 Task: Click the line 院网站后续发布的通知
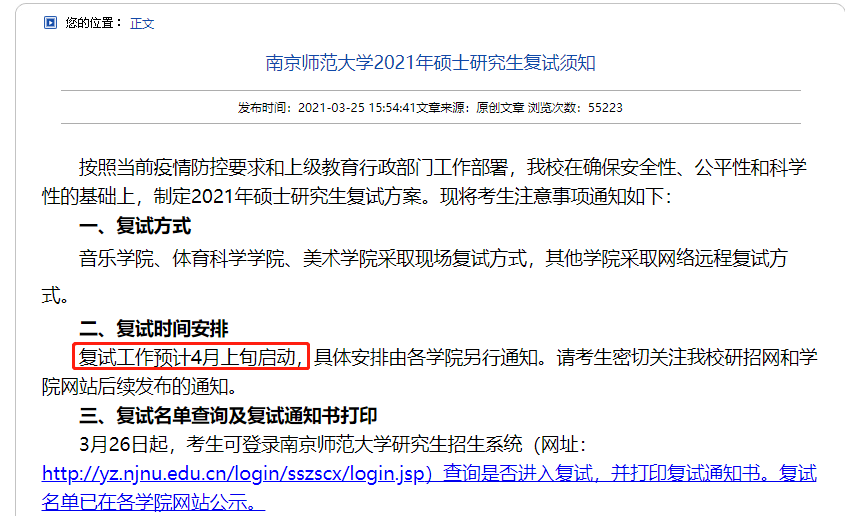coord(140,386)
